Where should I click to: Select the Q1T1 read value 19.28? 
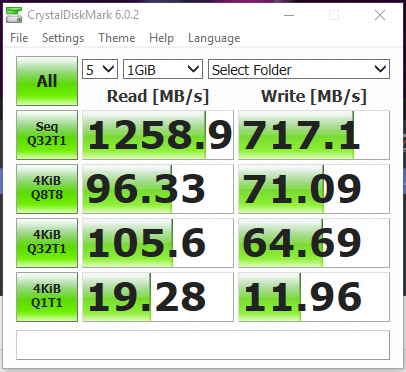[x=158, y=297]
